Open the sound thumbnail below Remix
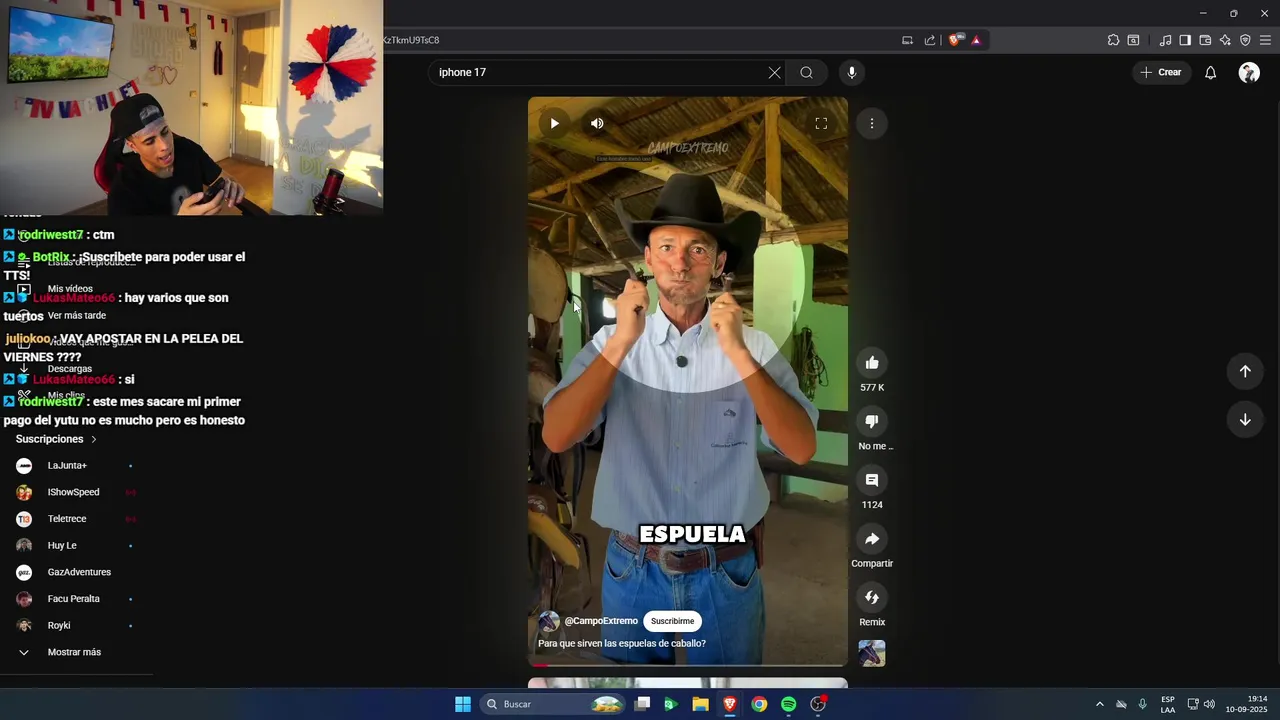The width and height of the screenshot is (1280, 720). [872, 654]
